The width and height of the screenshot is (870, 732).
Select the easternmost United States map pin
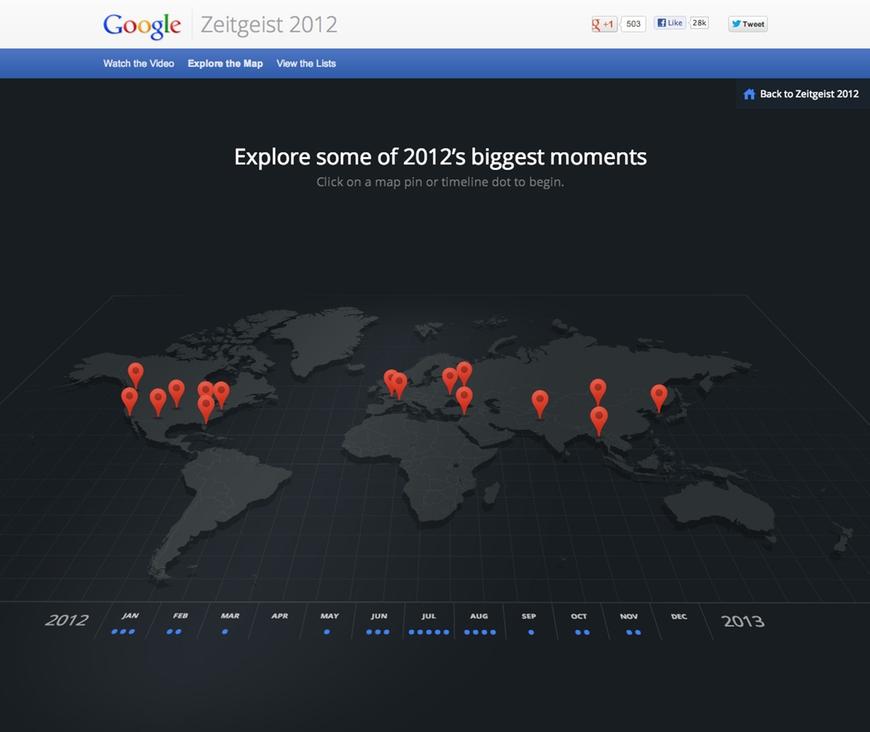(221, 393)
